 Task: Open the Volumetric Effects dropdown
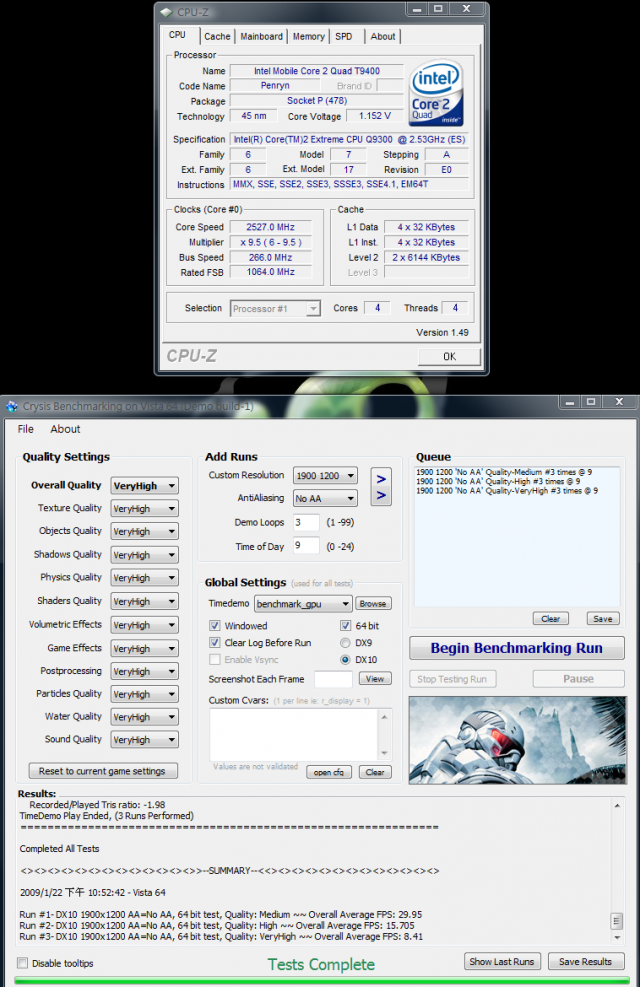coord(144,625)
